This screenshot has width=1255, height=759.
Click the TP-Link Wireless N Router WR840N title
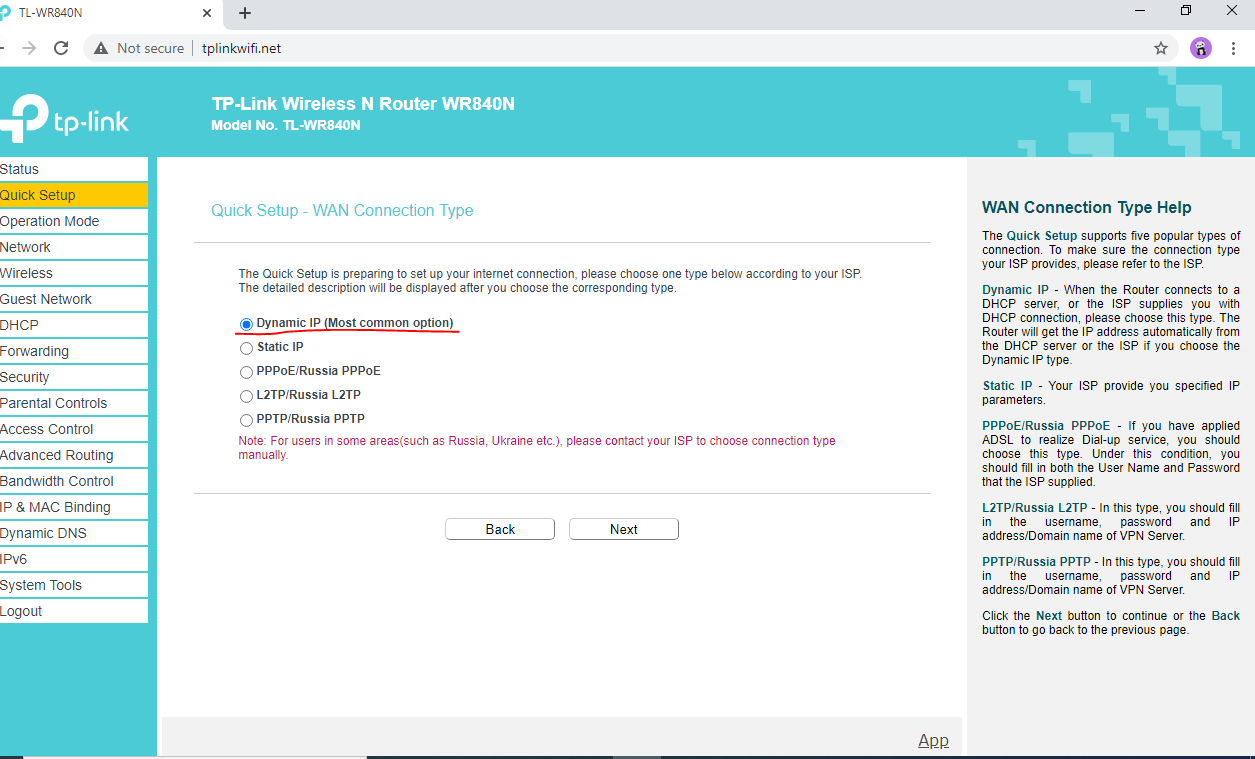pyautogui.click(x=363, y=104)
